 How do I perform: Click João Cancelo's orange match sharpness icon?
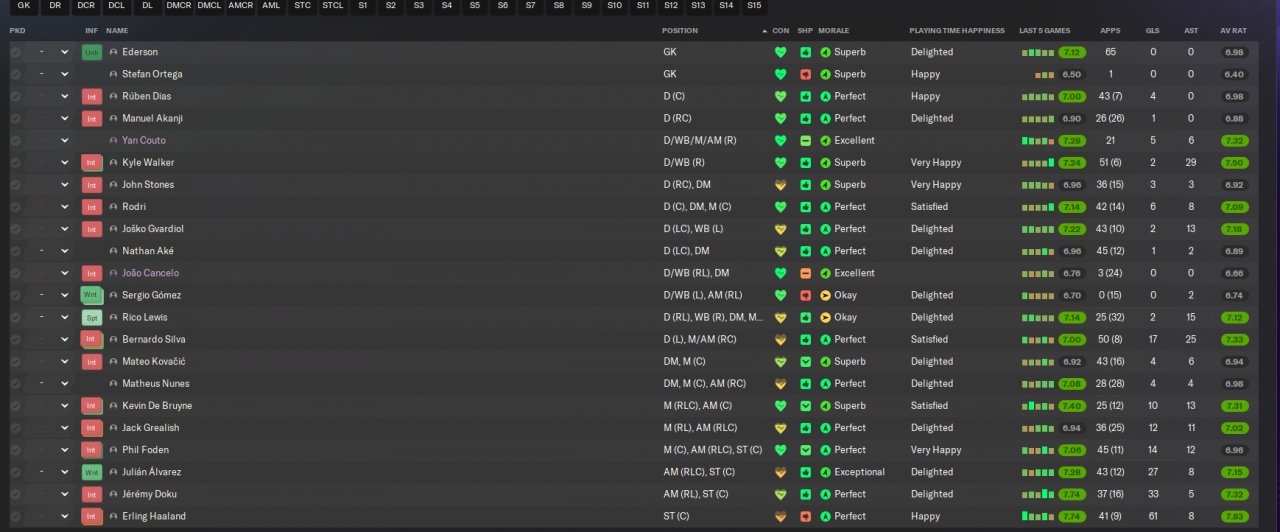805,273
